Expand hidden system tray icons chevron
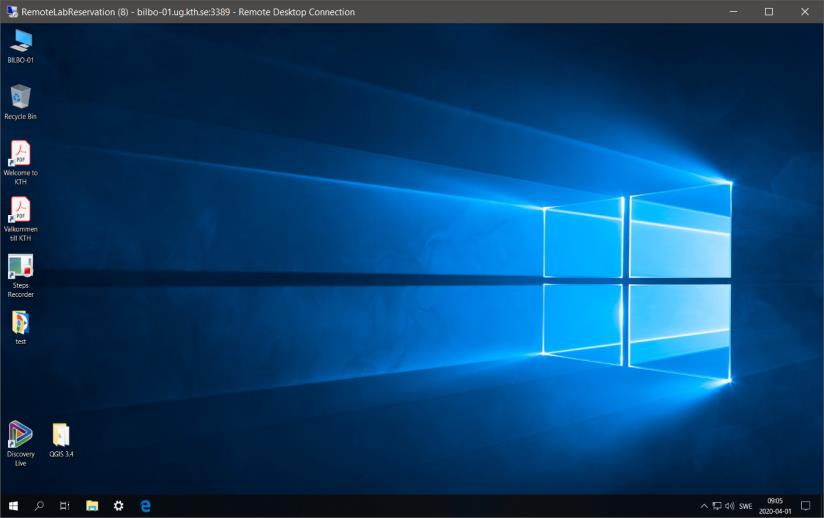The height and width of the screenshot is (518, 824). (704, 506)
